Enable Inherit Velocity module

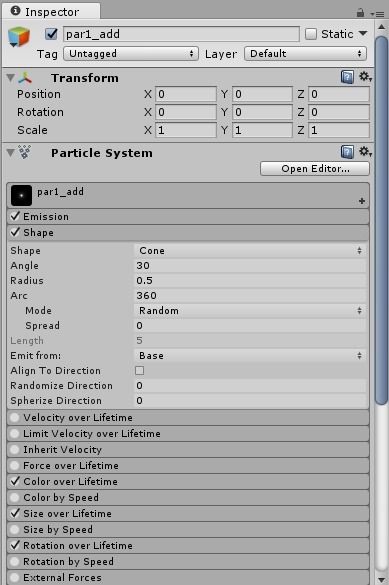15,450
